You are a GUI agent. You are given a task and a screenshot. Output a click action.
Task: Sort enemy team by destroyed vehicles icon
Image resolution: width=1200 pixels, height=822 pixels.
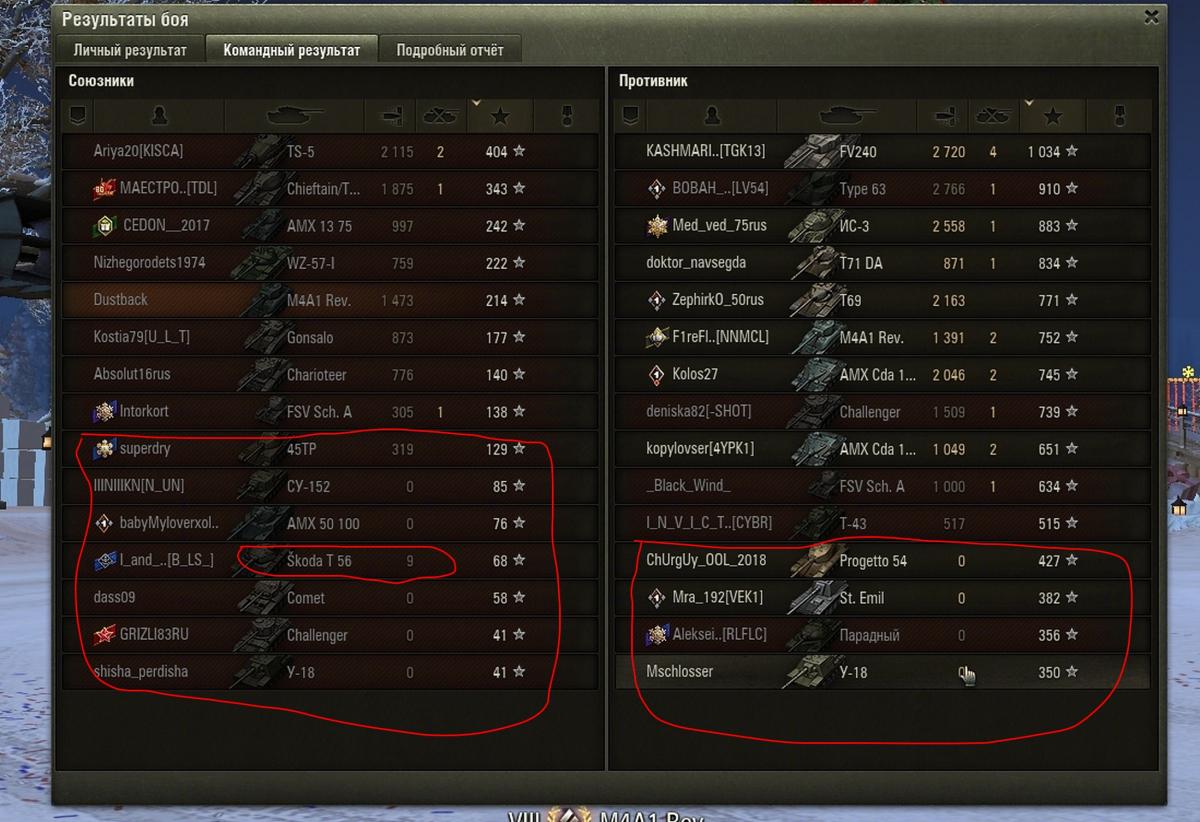[994, 117]
